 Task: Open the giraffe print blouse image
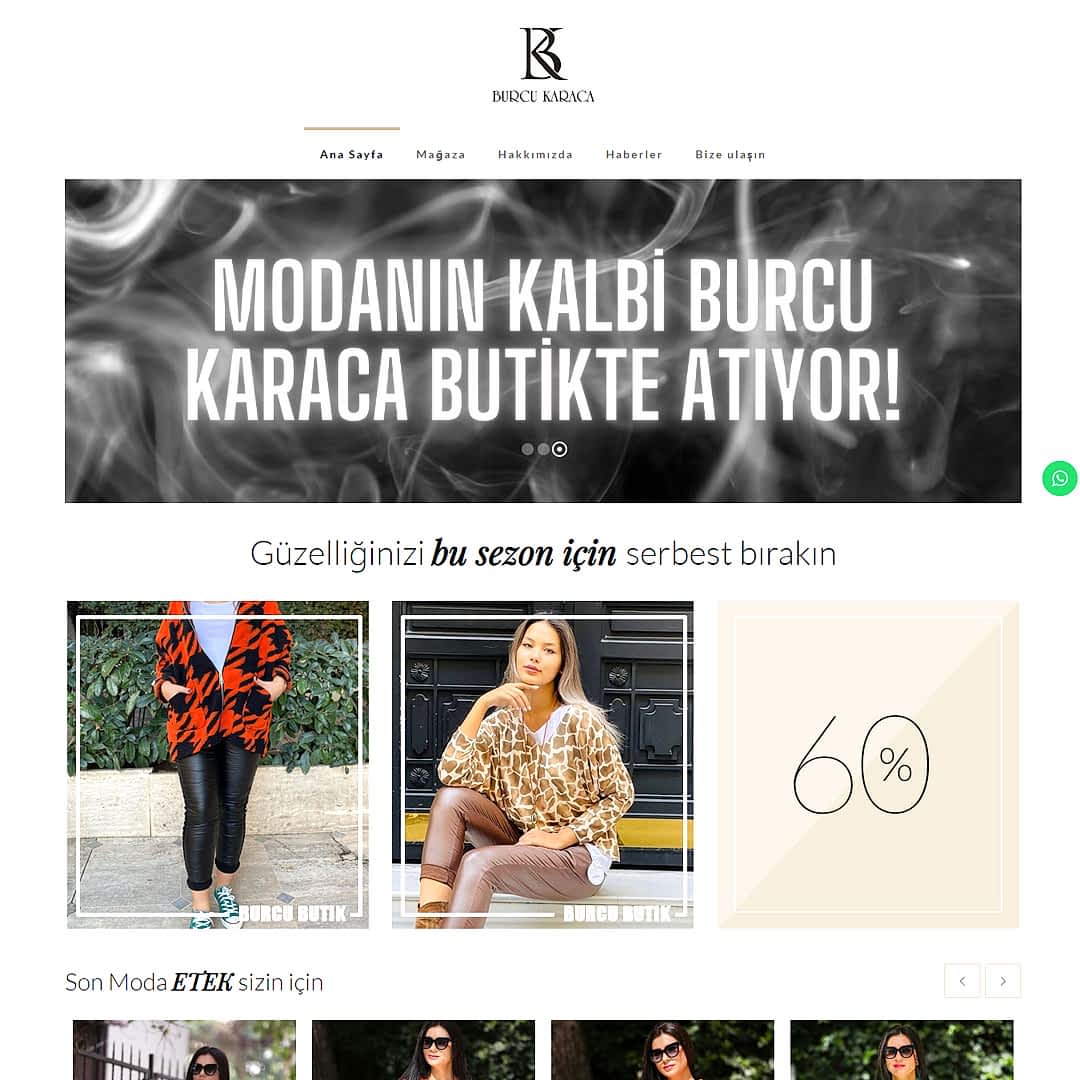click(x=543, y=765)
